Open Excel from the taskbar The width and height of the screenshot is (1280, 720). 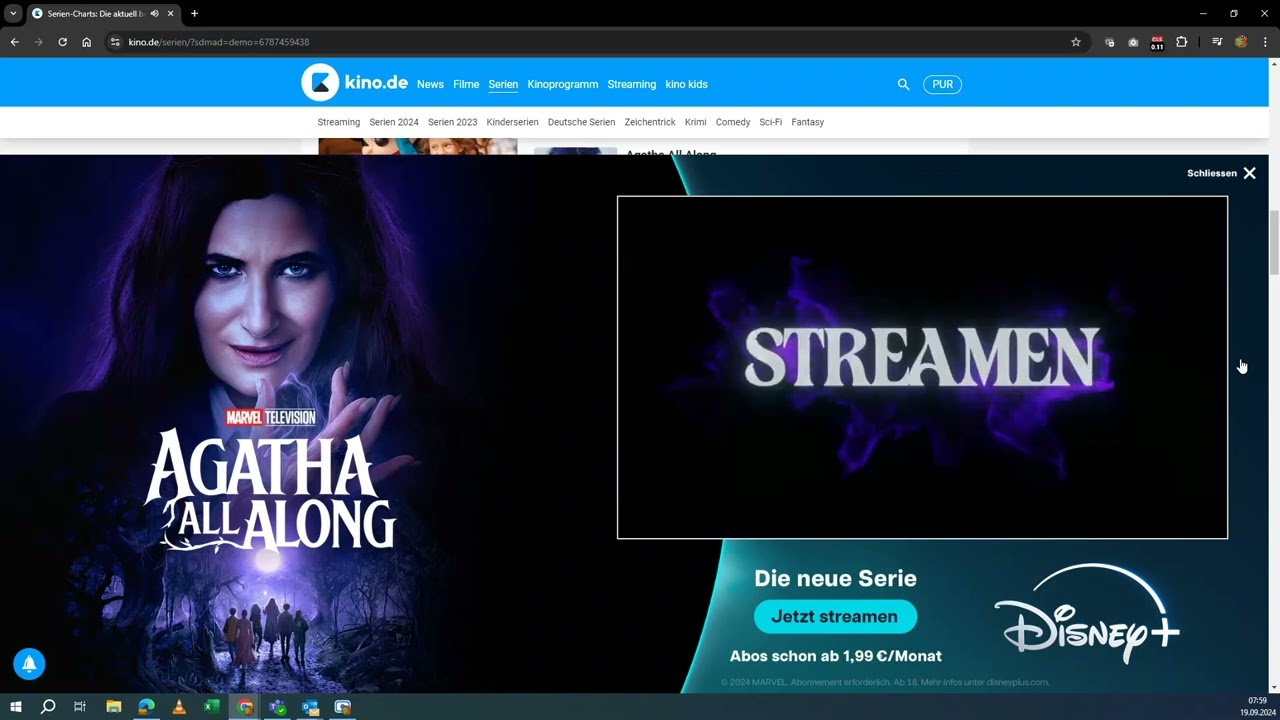[x=212, y=707]
